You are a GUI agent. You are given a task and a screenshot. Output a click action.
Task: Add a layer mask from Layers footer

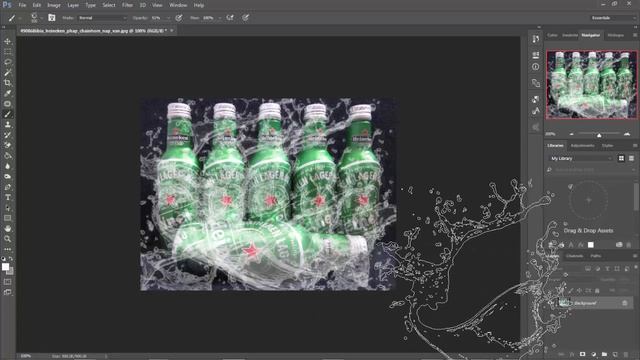(582, 354)
